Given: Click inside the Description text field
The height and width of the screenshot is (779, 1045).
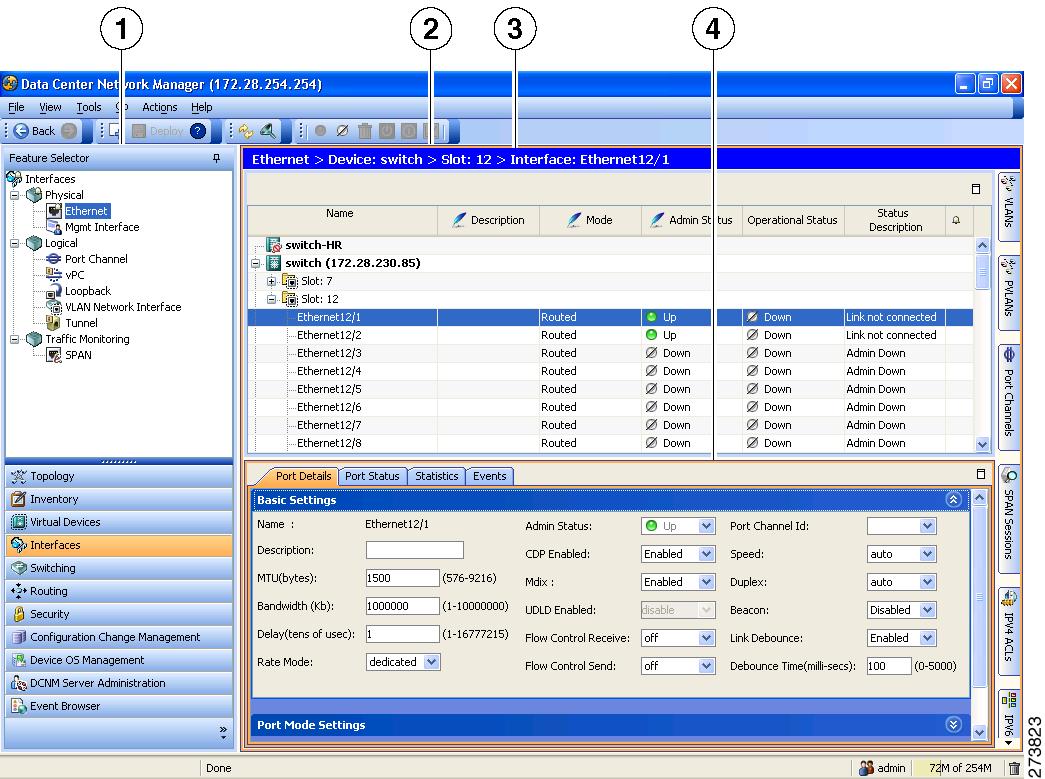Looking at the screenshot, I should (414, 549).
